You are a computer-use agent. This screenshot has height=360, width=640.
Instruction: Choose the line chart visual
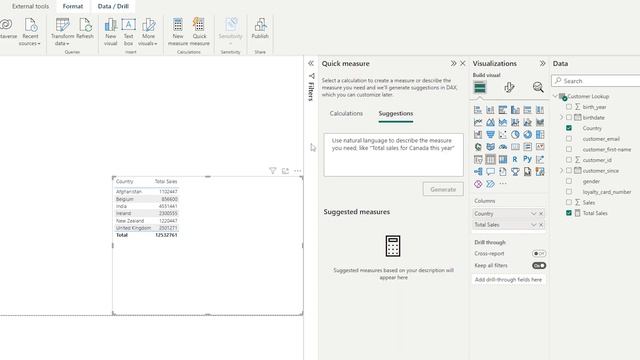[478, 122]
